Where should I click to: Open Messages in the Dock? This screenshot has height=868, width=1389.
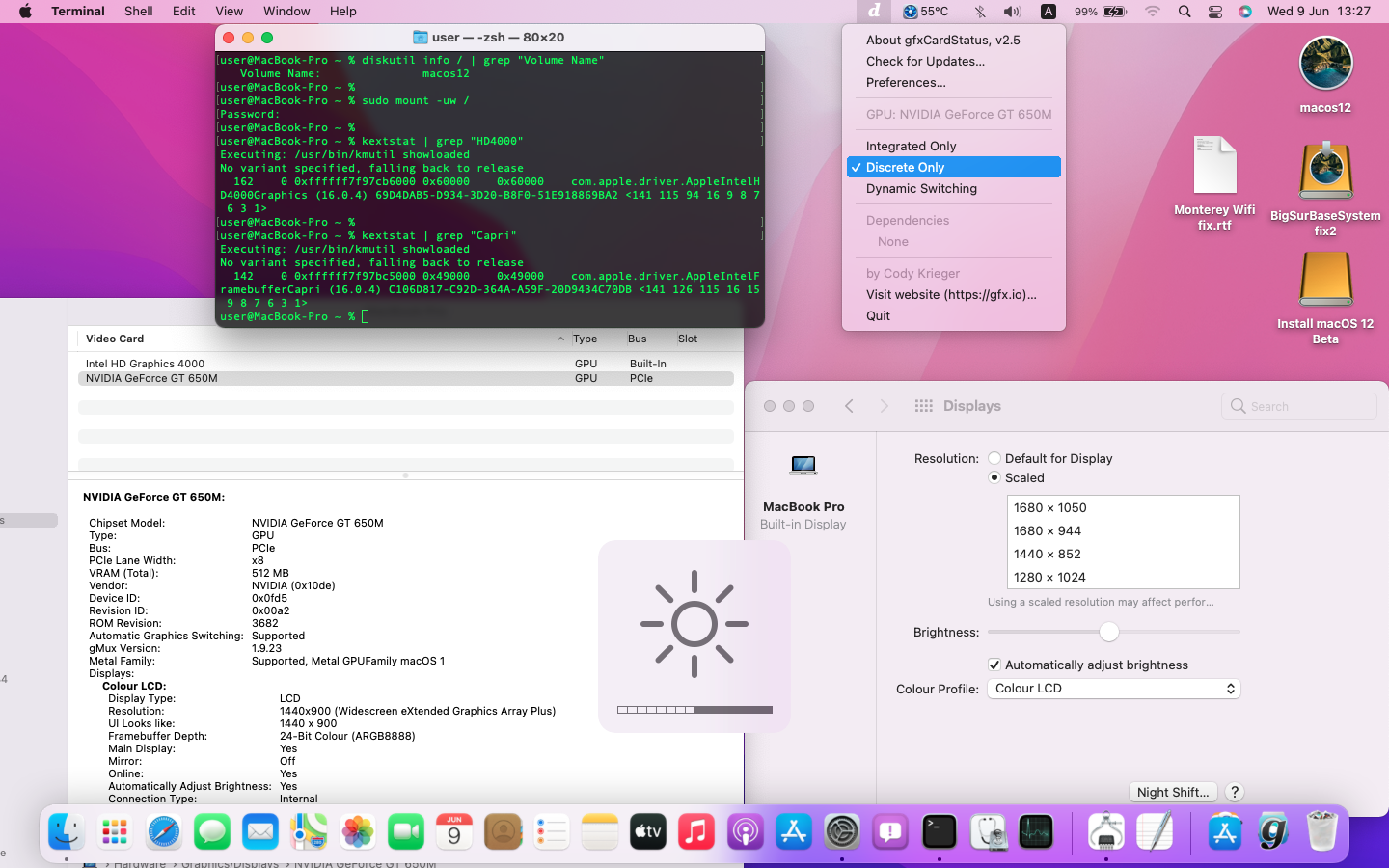tap(212, 831)
